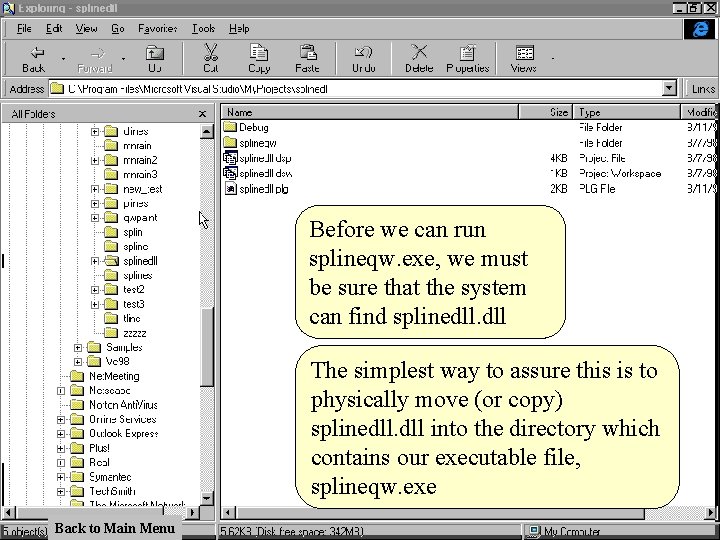The width and height of the screenshot is (720, 540).
Task: Select the splinedll folder in tree
Action: click(x=140, y=261)
